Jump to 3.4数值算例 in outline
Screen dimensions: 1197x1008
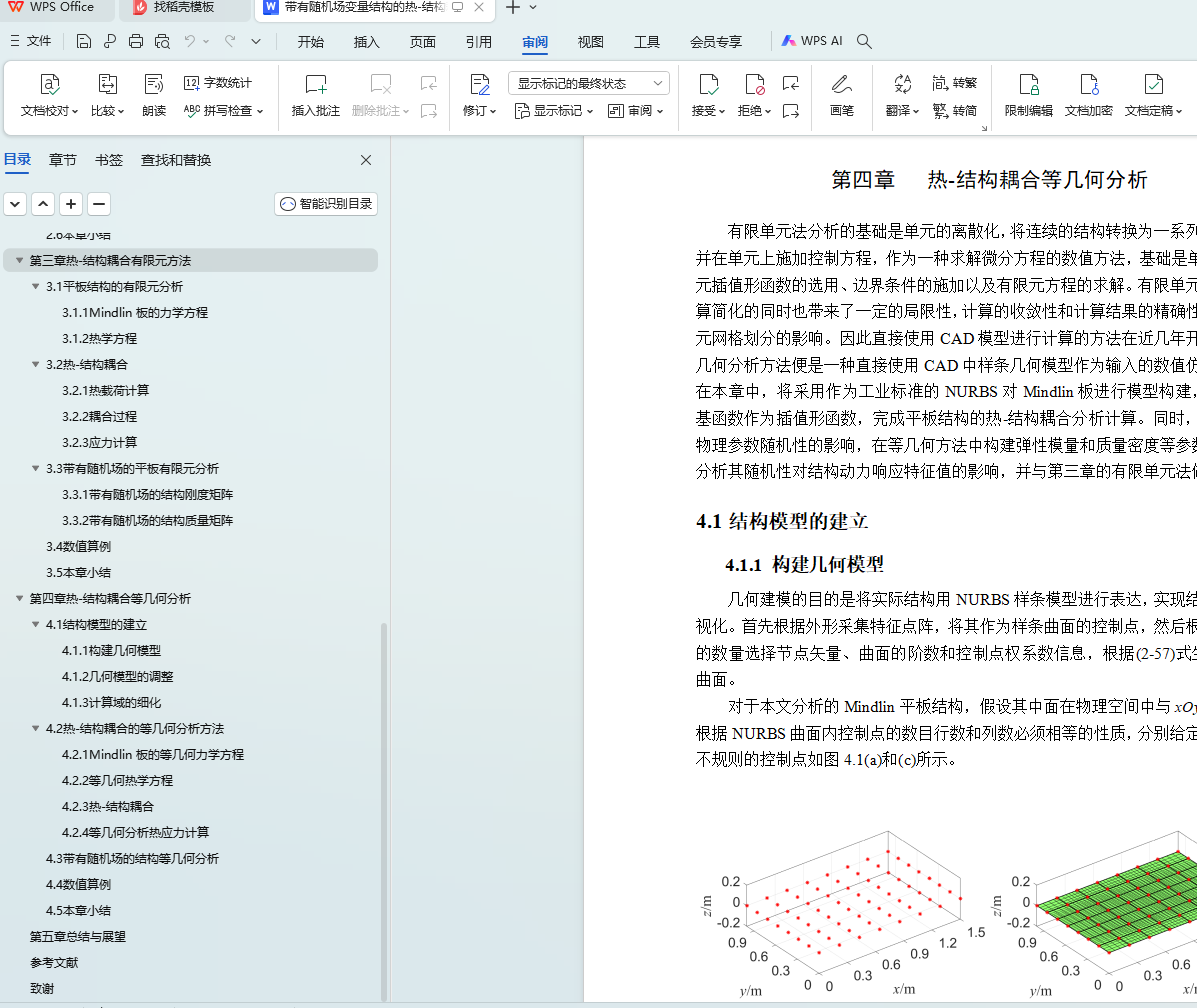pos(78,546)
